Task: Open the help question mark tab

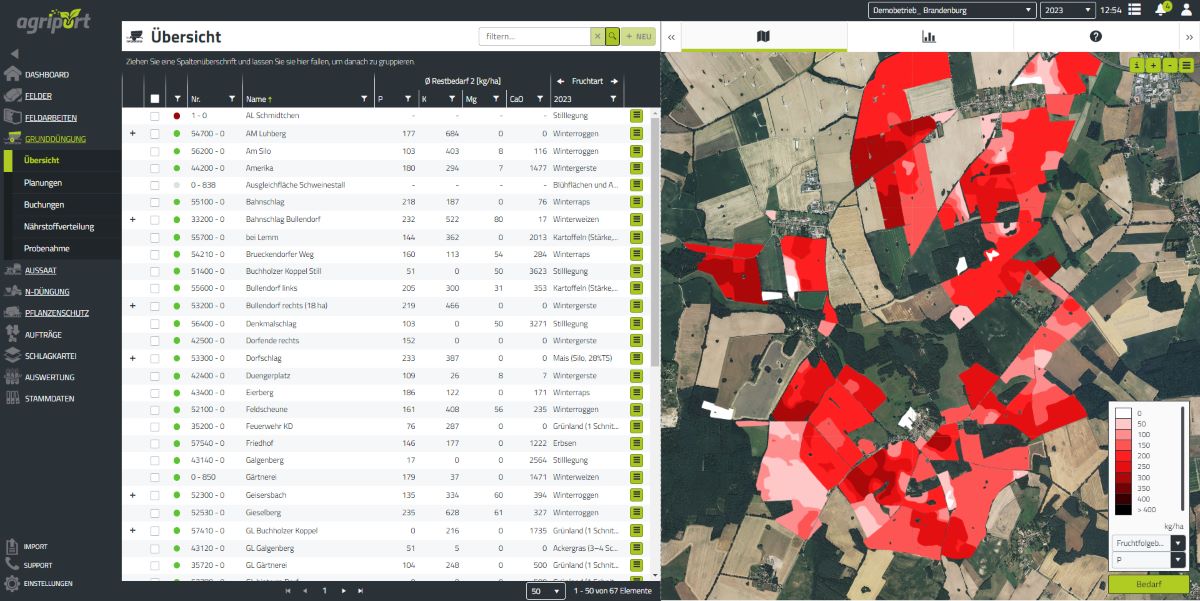Action: 1095,37
